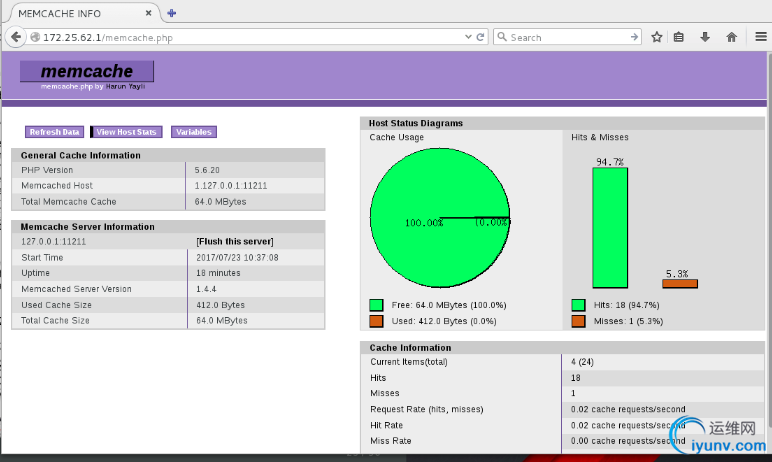Screen dimensions: 772x462
Task: Bookmark this page with the star icon
Action: coord(656,37)
